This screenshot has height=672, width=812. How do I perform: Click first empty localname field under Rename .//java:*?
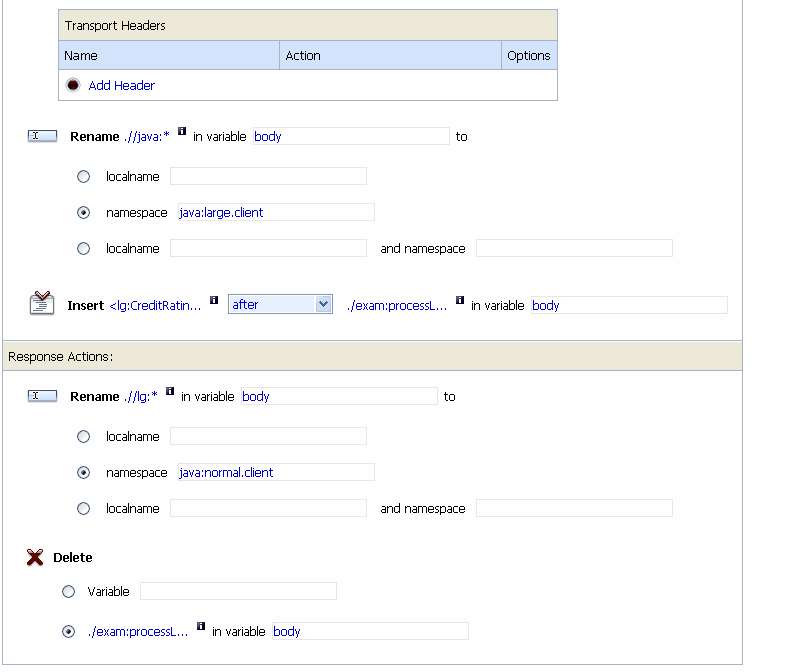268,176
